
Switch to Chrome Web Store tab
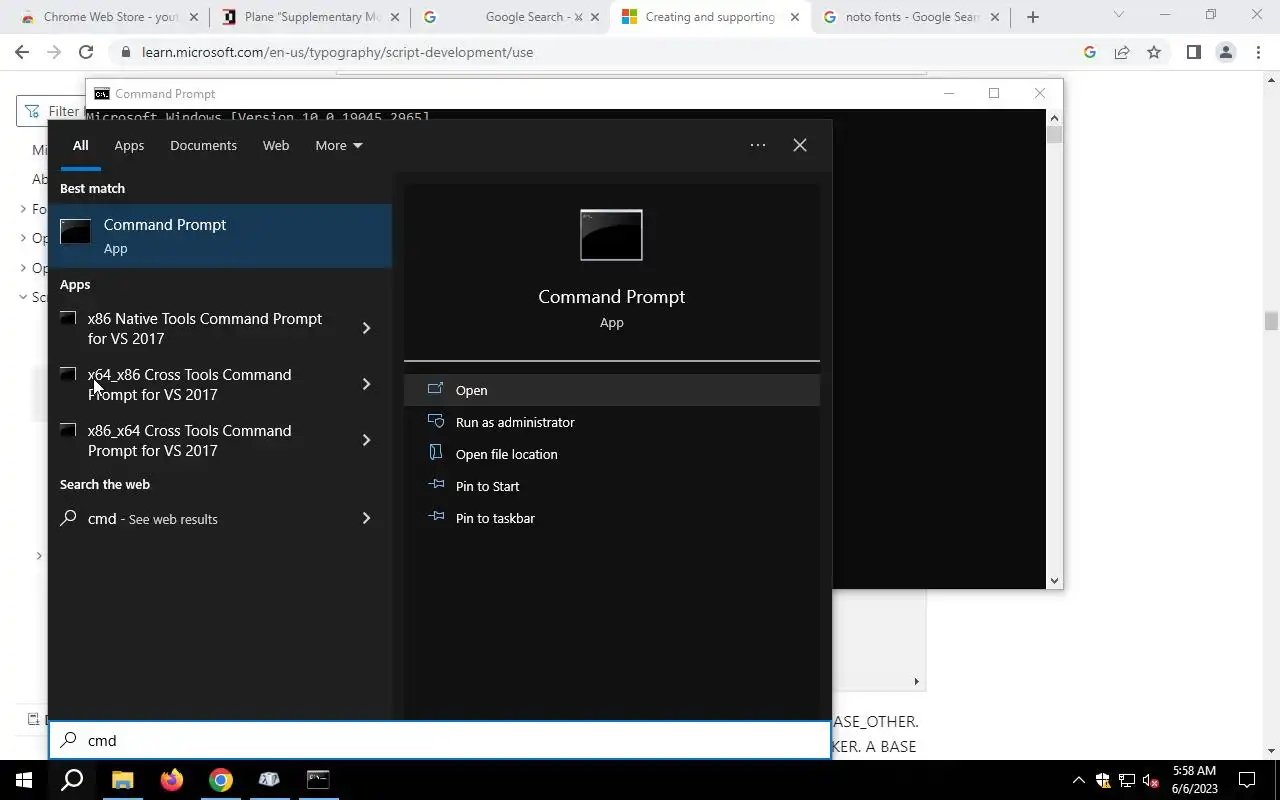pyautogui.click(x=109, y=17)
